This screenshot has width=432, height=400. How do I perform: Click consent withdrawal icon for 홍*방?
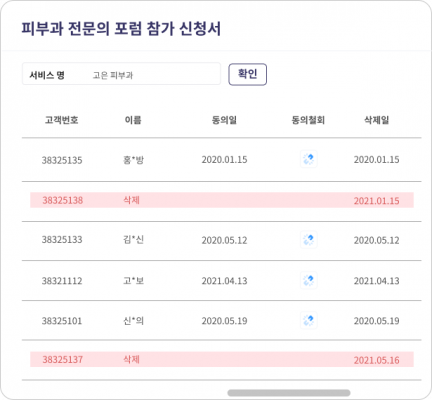click(x=309, y=159)
